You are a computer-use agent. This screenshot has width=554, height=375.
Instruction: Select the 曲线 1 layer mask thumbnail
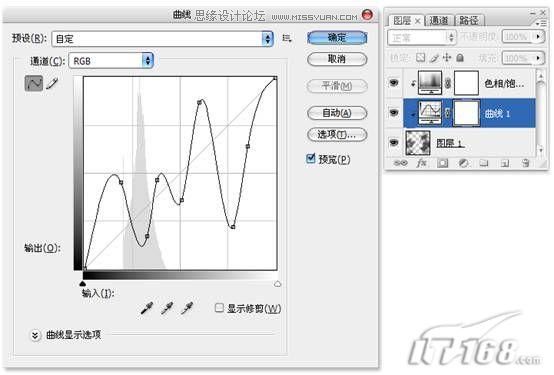466,113
